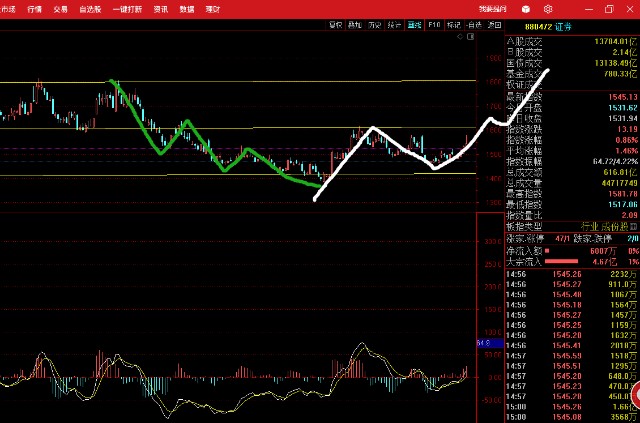
Task: Open the 行情 menu
Action: click(35, 7)
